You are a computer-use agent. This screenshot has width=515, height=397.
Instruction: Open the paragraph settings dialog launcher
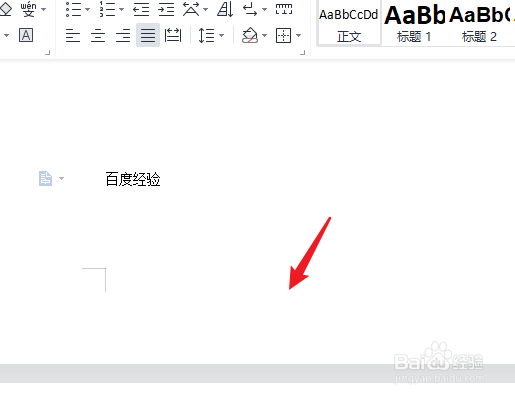(302, 53)
